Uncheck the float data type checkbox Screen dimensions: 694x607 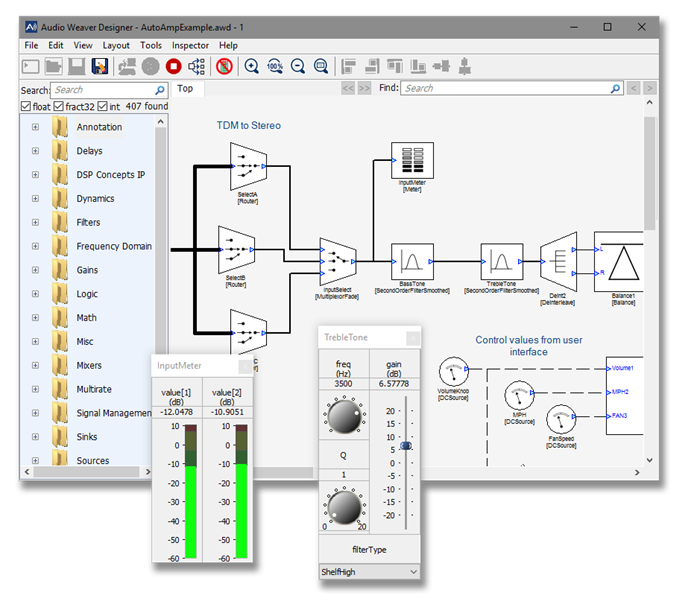click(x=26, y=106)
